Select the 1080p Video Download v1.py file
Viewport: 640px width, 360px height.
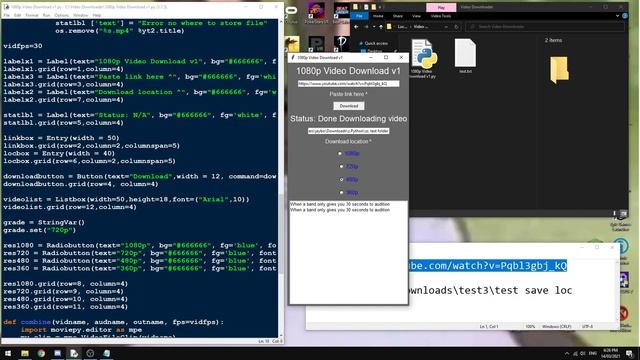[423, 58]
